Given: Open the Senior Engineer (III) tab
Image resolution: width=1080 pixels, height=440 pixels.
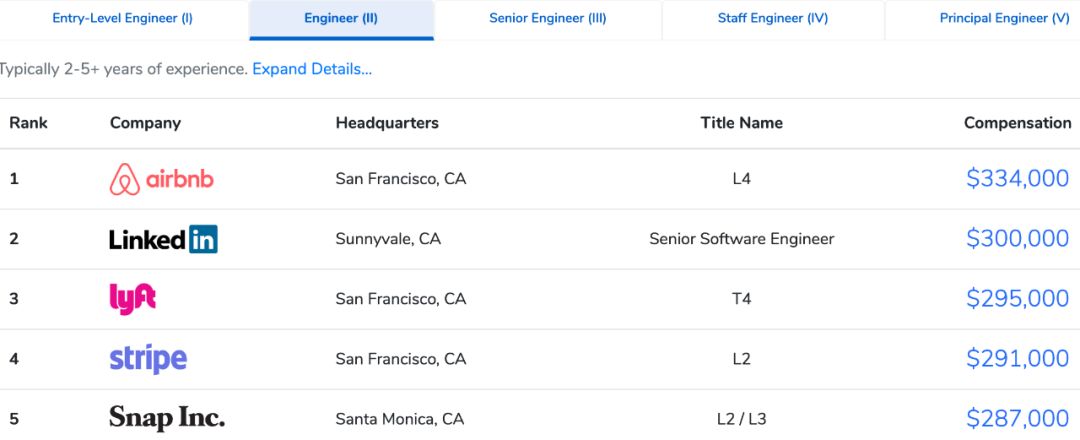Looking at the screenshot, I should click(x=548, y=19).
